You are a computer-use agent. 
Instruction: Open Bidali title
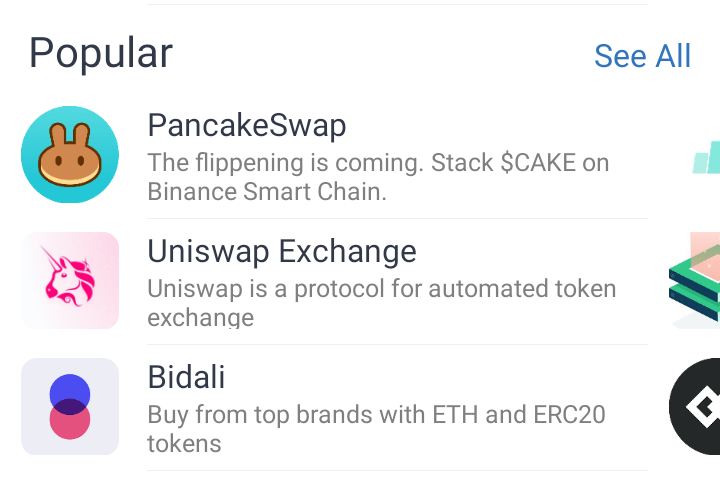click(x=186, y=377)
